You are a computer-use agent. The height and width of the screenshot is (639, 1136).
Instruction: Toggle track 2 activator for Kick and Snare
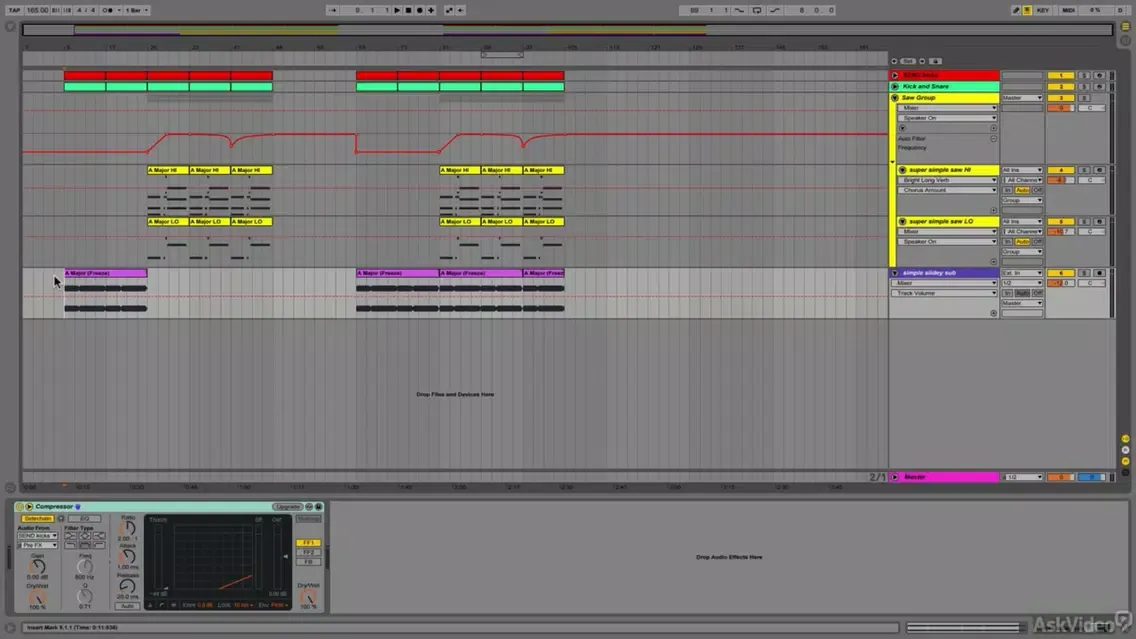1061,86
